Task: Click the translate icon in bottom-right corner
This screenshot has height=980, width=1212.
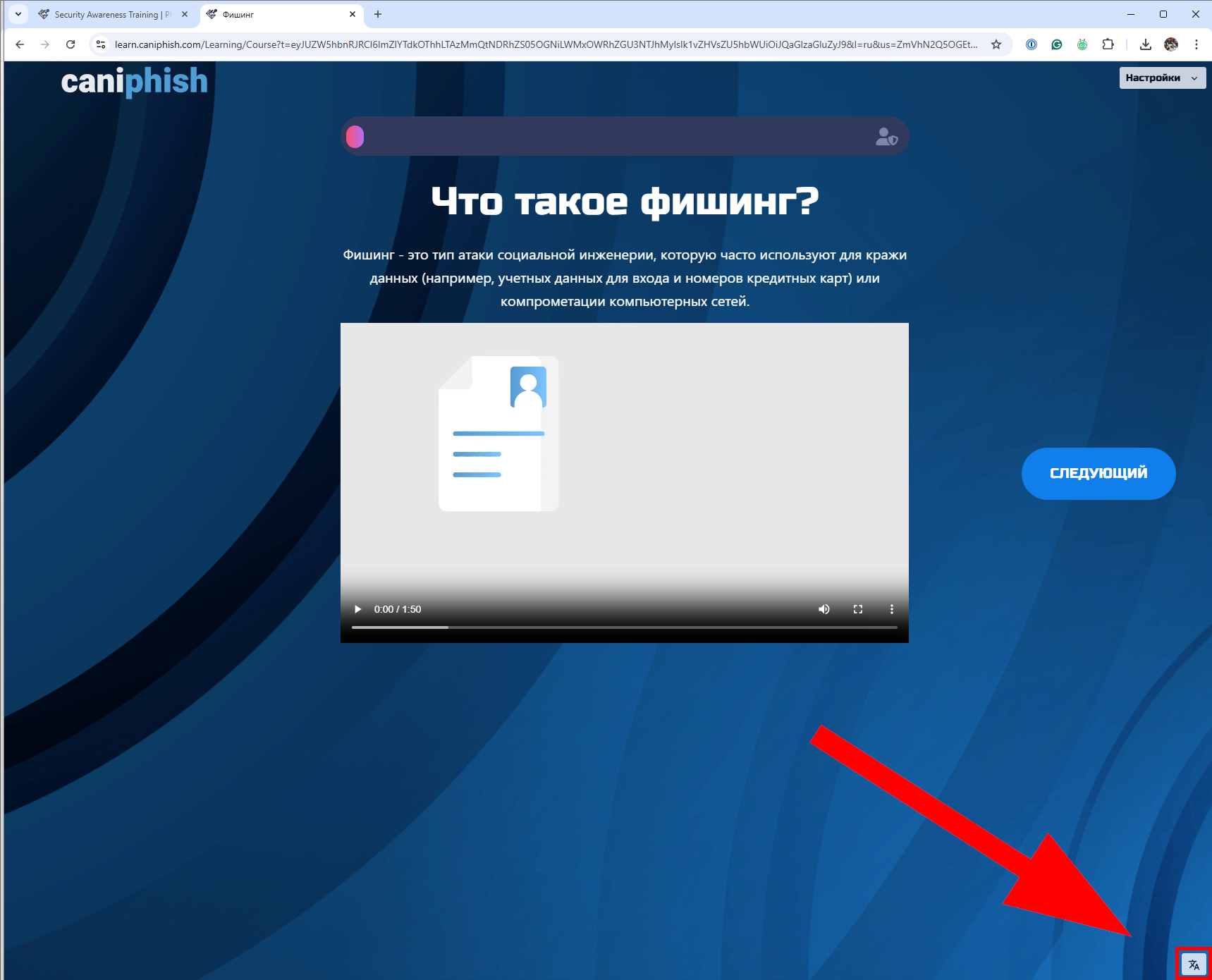Action: [1193, 964]
